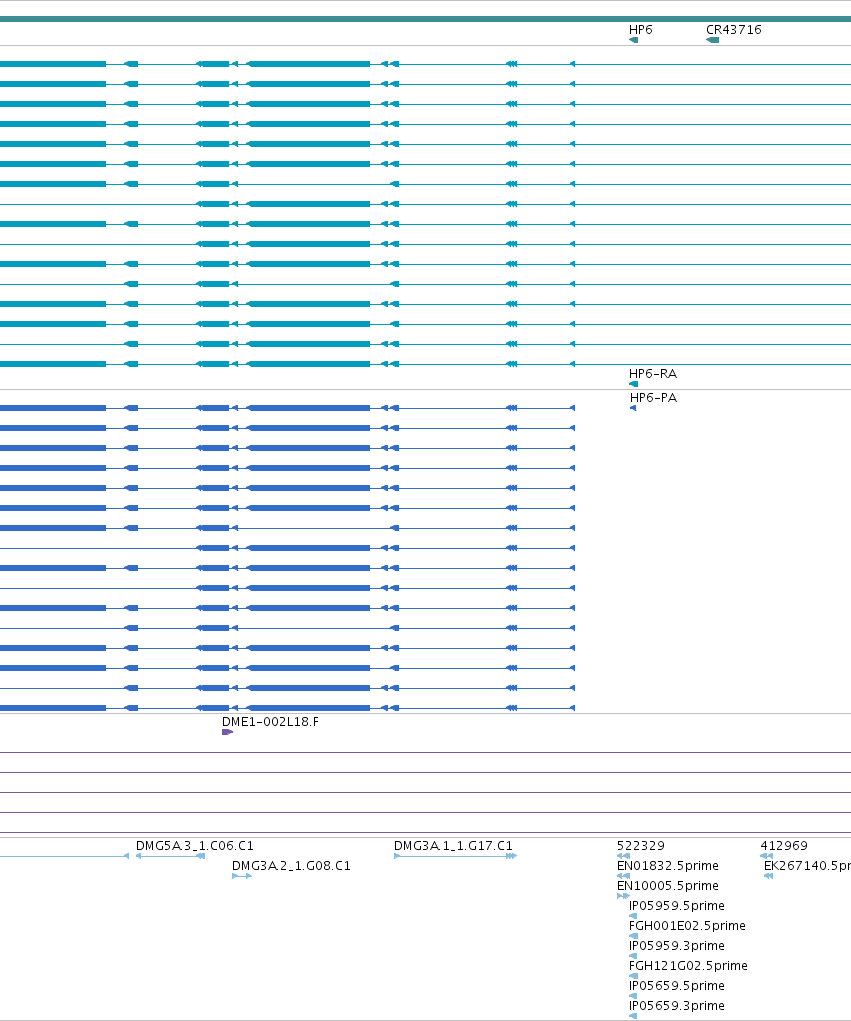851x1021 pixels.
Task: Click the DMG3A1_1.G17.C1 alignment glyph
Action: tap(455, 856)
